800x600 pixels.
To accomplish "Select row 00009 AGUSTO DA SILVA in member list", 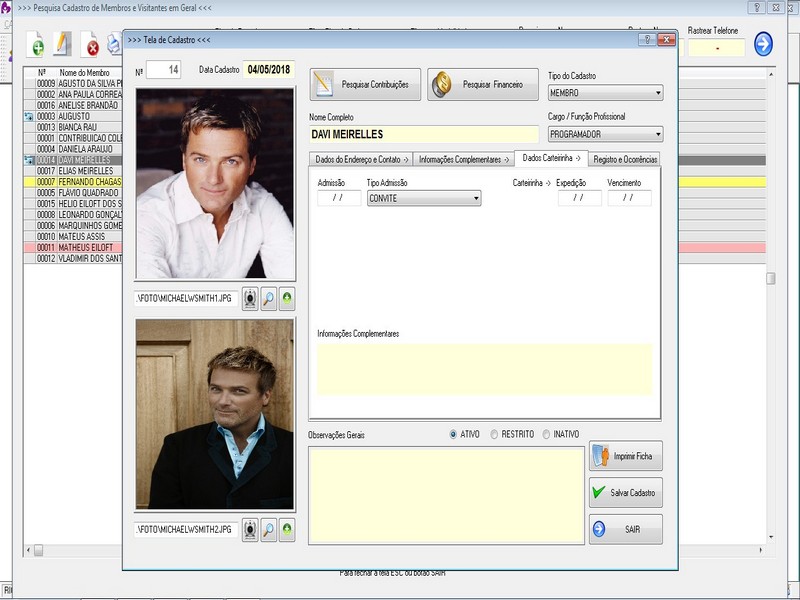I will tap(73, 83).
